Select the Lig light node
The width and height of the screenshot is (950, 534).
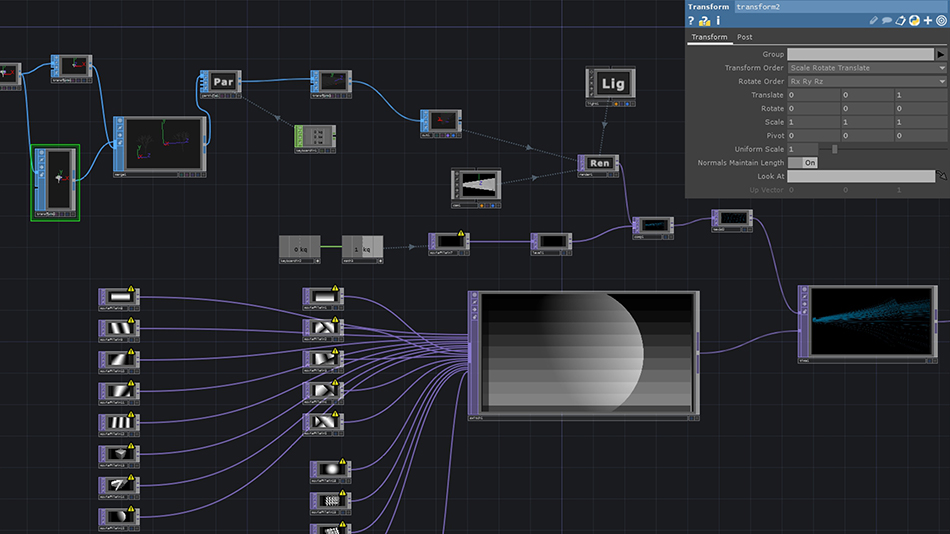(x=613, y=85)
